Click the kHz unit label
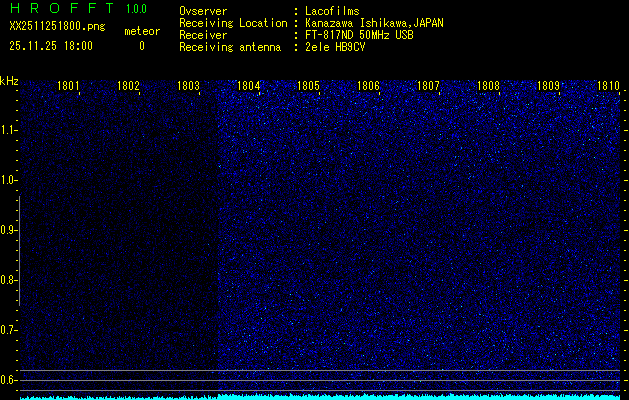629x400 pixels. [x=9, y=81]
